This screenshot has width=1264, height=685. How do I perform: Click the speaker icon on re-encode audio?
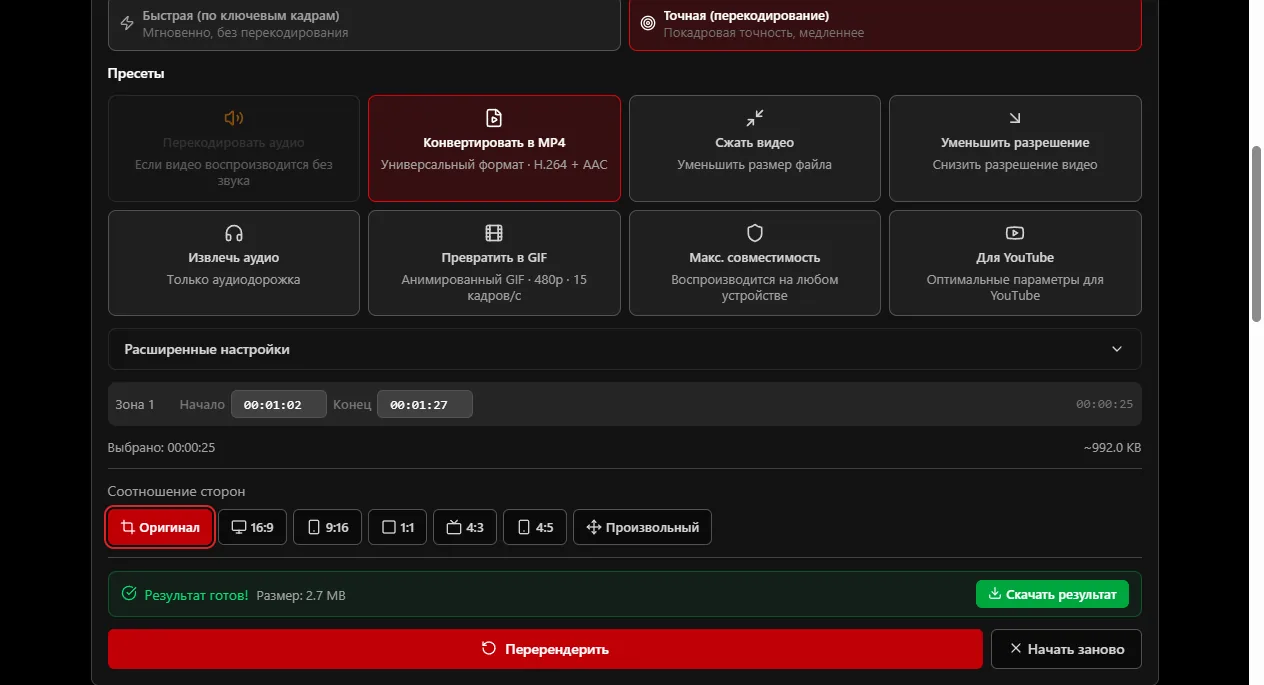click(x=234, y=118)
